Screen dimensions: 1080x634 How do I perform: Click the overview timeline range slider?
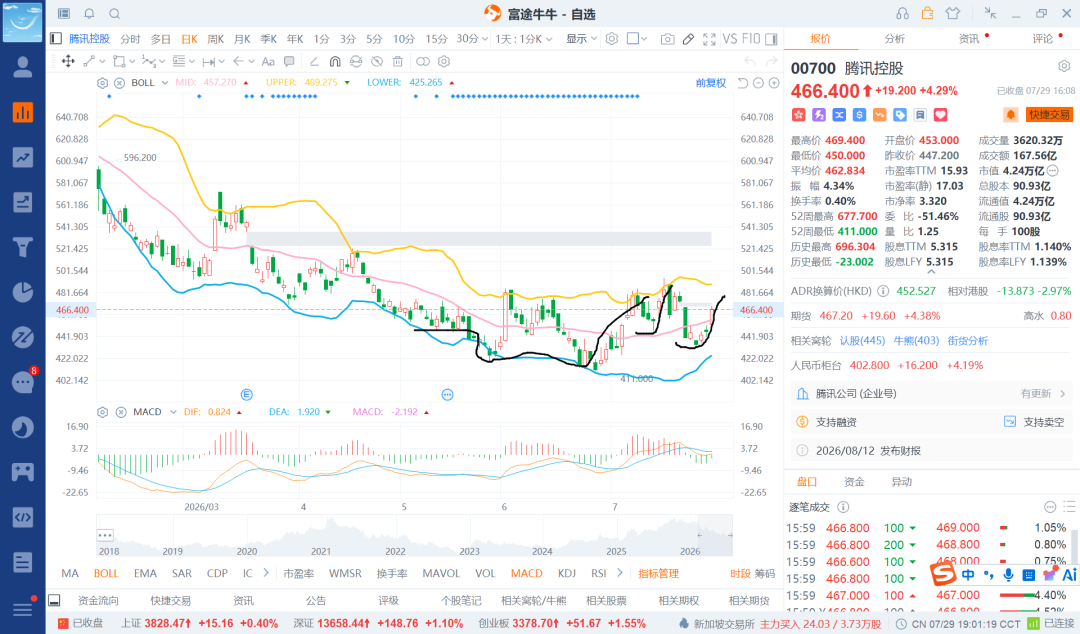pos(715,535)
